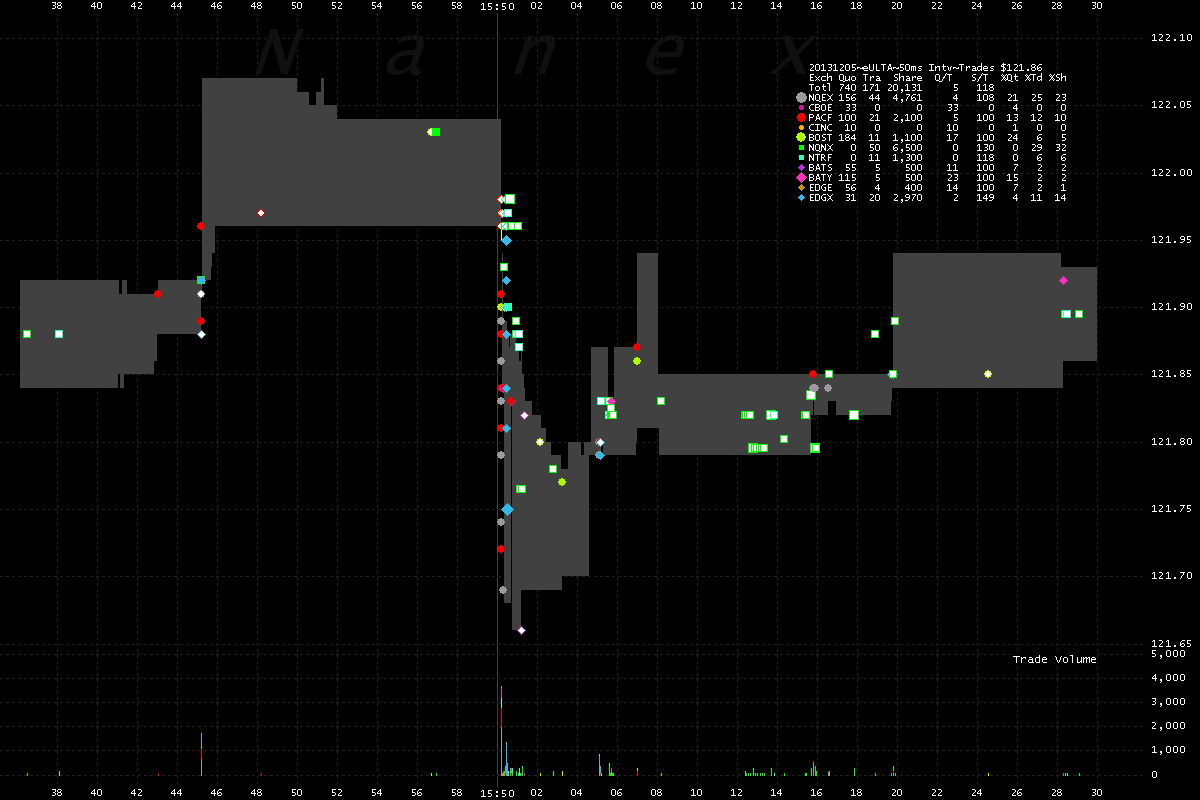
Task: Click the '%Td' column header
Action: (x=1034, y=78)
